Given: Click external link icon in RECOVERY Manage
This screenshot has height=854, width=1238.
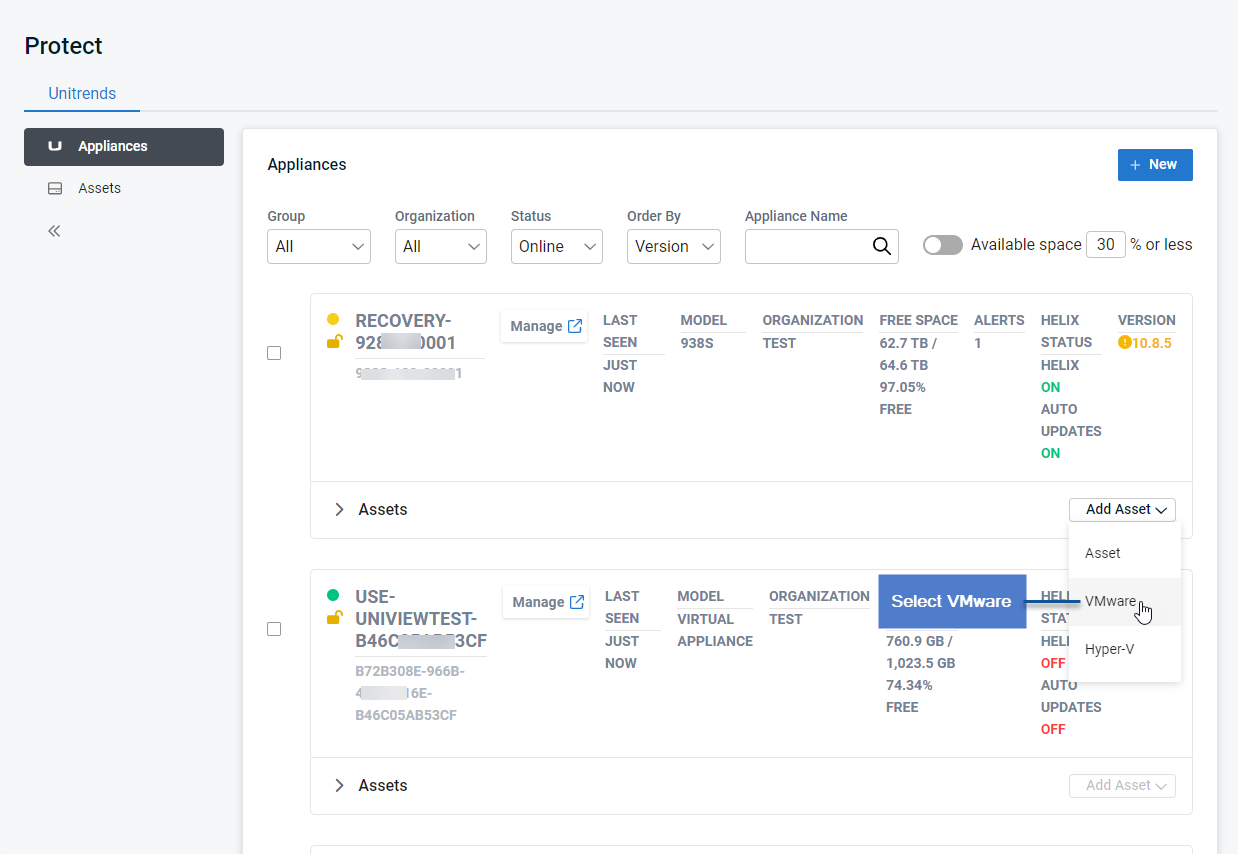Looking at the screenshot, I should pyautogui.click(x=575, y=326).
